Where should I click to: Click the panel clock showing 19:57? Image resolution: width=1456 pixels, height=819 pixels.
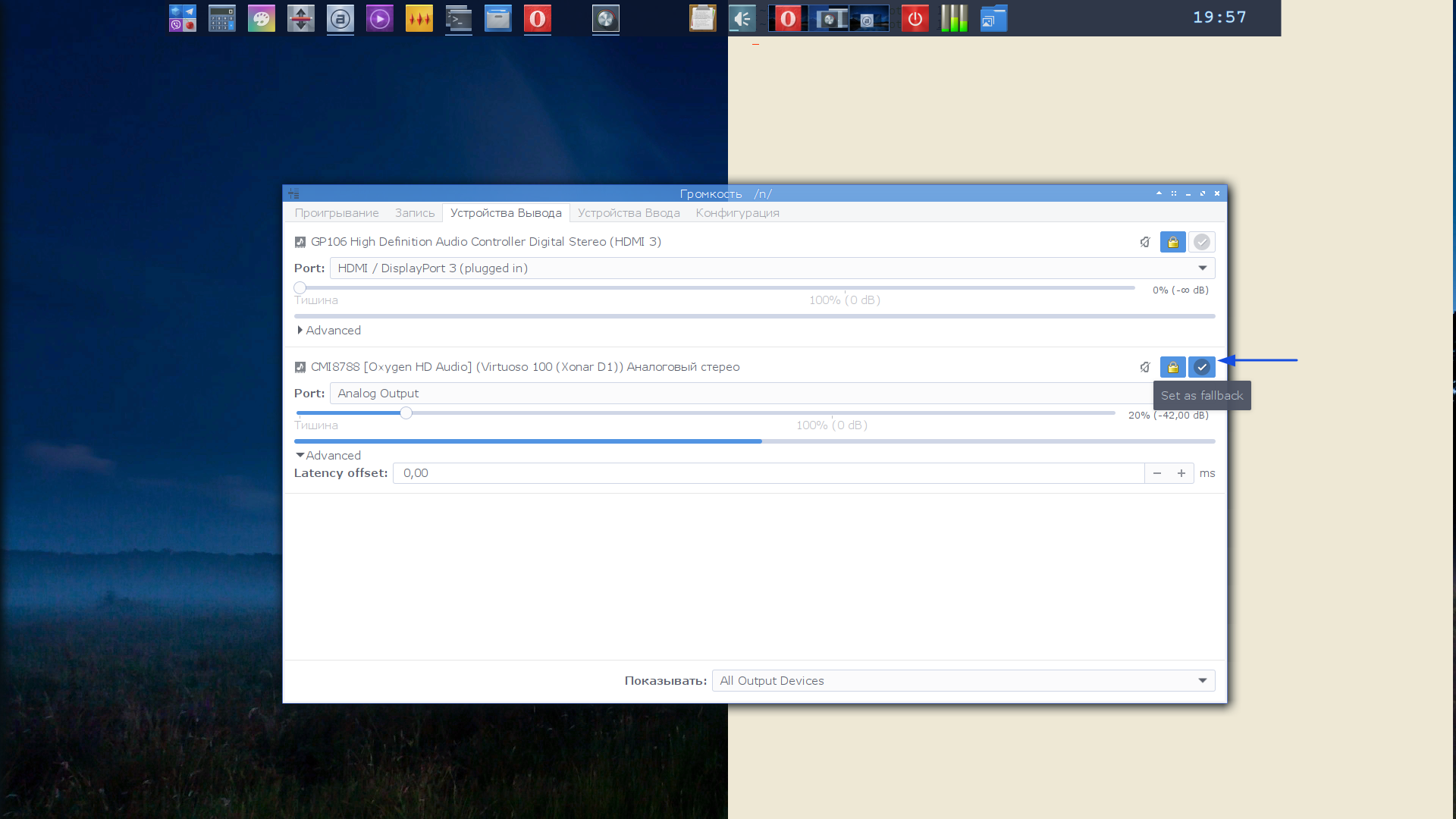pyautogui.click(x=1219, y=17)
